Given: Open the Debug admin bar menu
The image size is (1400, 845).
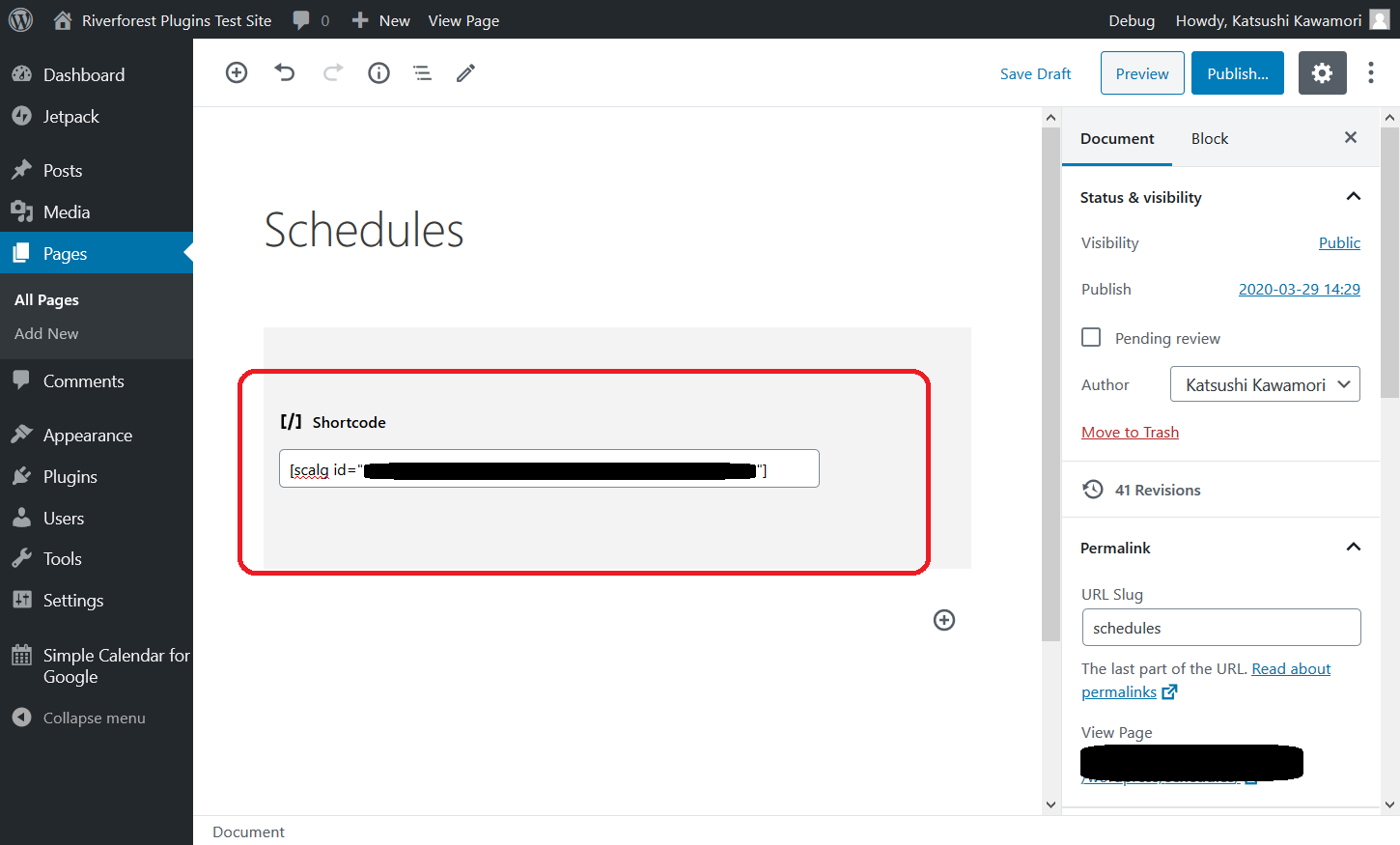Looking at the screenshot, I should [1132, 20].
